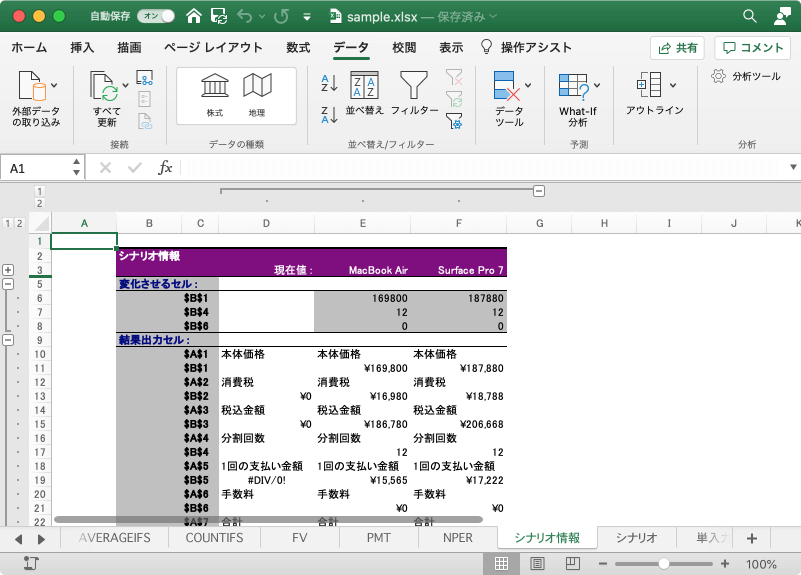Click the 共有 share button
Image resolution: width=801 pixels, height=575 pixels.
(677, 47)
